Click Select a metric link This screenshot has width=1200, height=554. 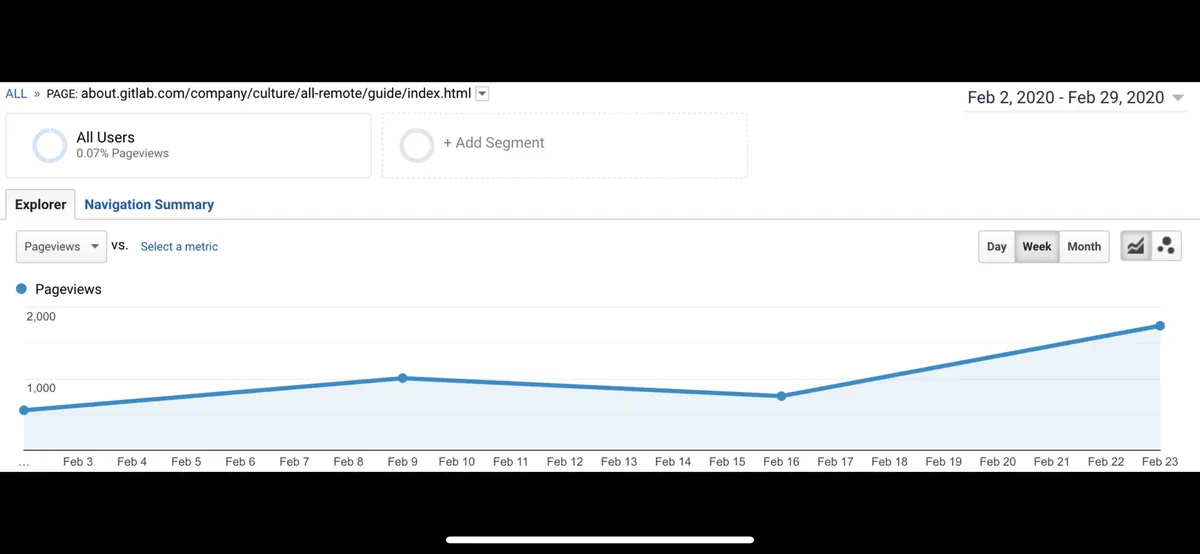coord(179,246)
